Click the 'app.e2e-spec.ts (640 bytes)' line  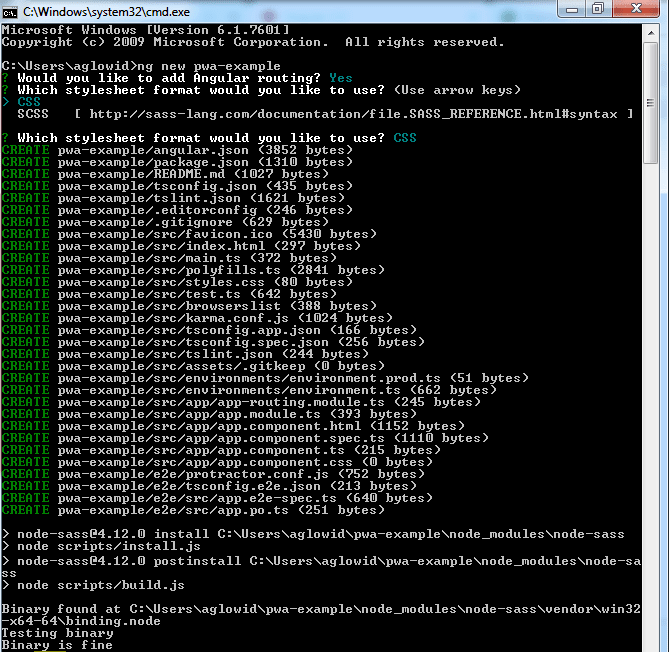point(217,498)
